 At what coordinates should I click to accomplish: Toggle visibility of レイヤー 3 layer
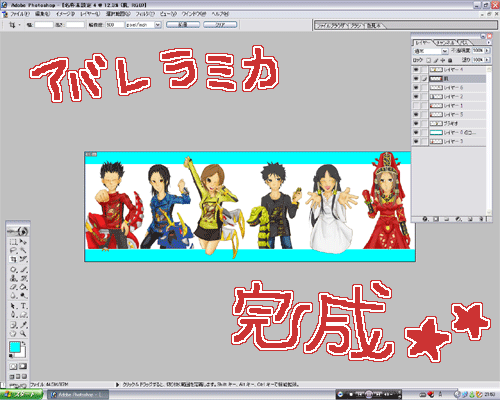[416, 142]
